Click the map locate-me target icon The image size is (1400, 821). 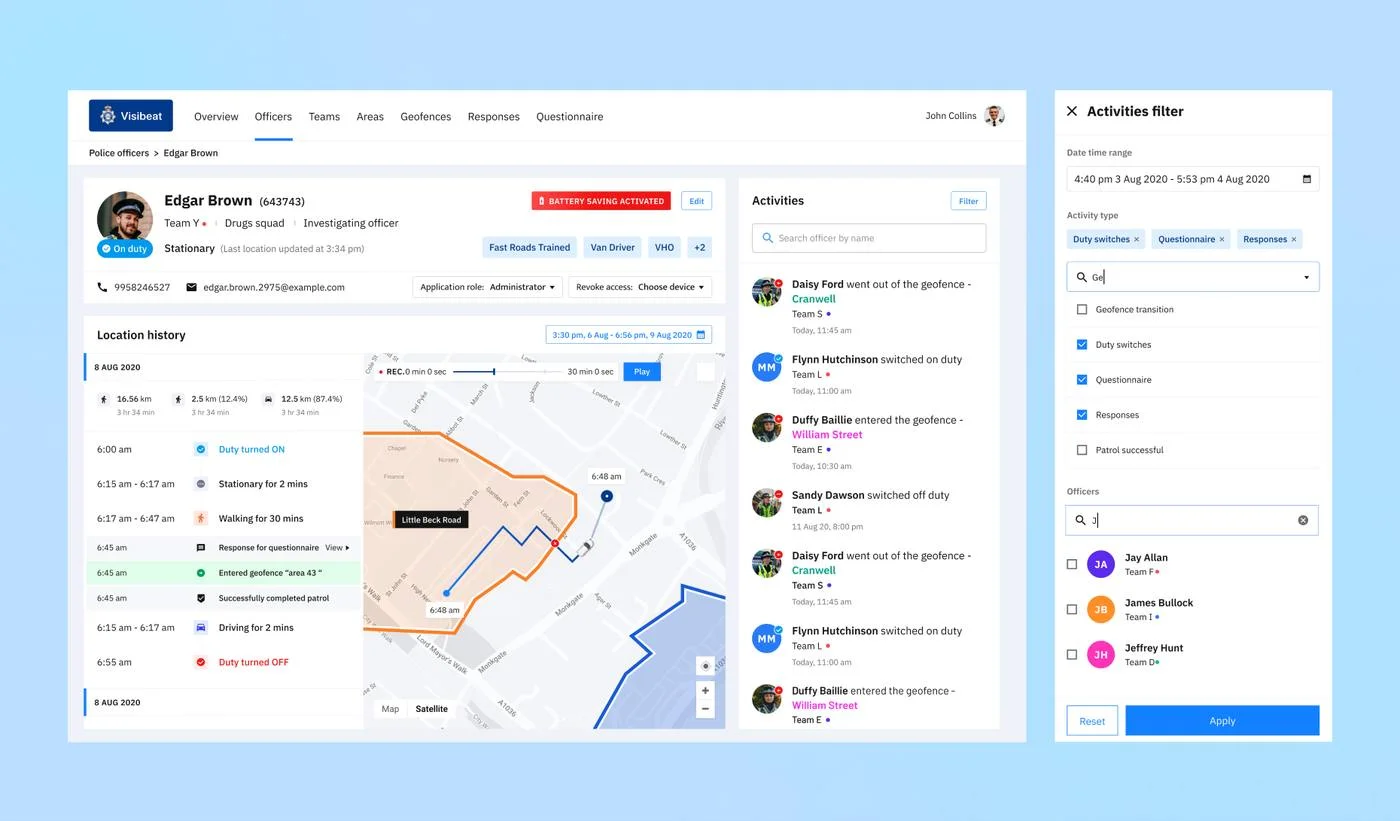(x=705, y=666)
